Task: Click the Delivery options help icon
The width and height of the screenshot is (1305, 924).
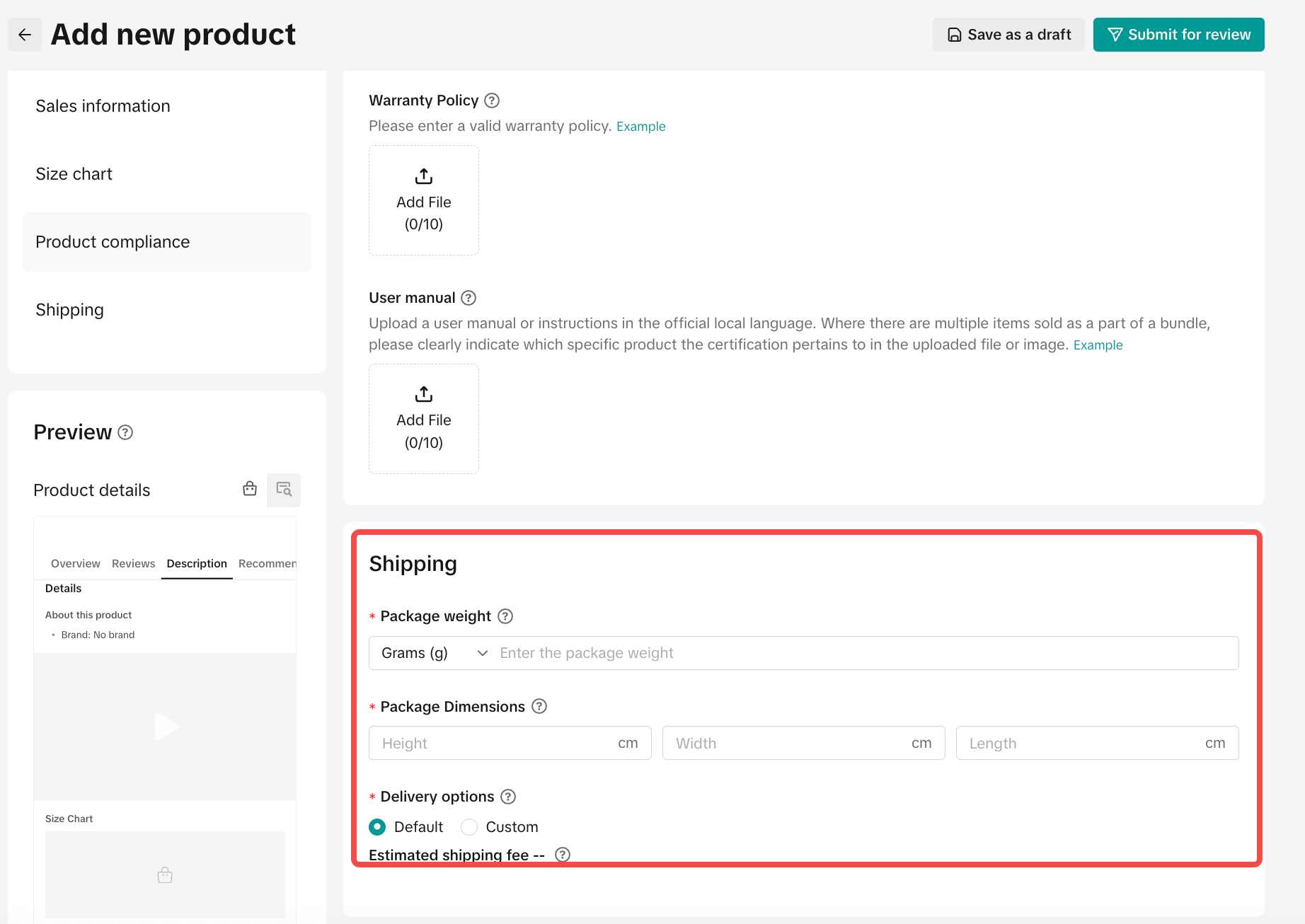Action: pyautogui.click(x=508, y=797)
